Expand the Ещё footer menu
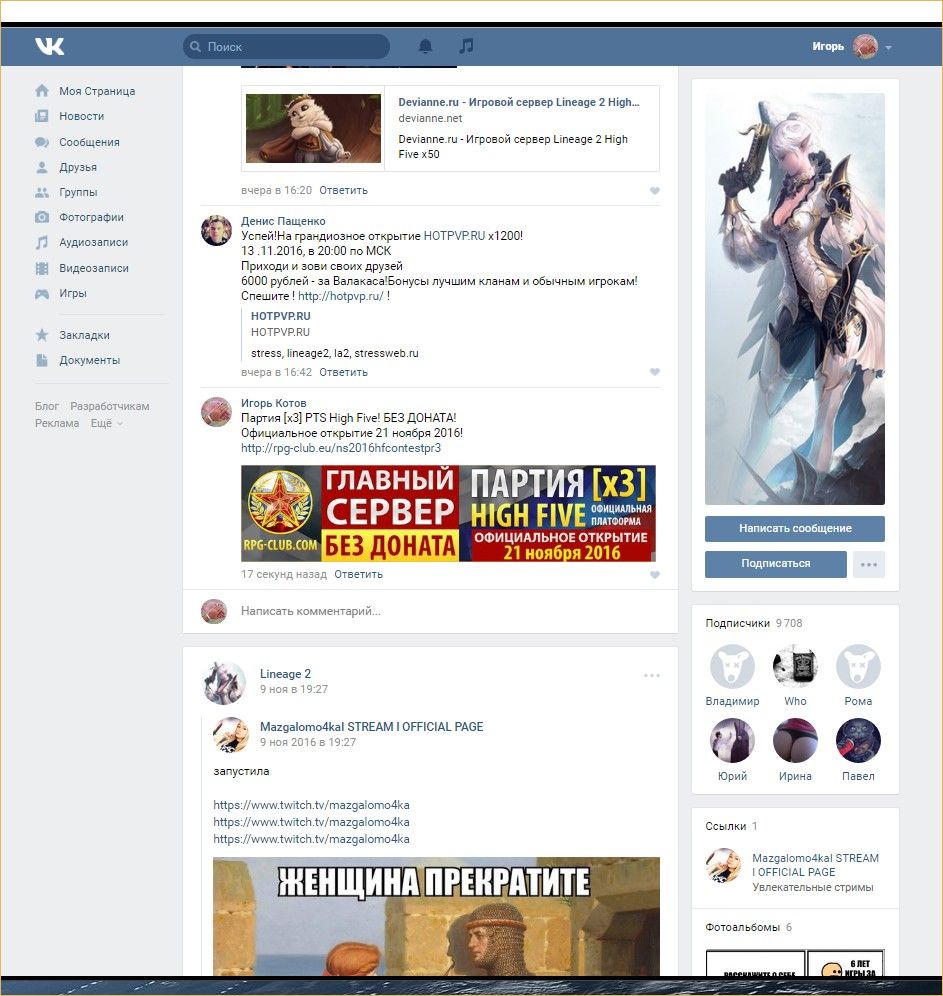 pyautogui.click(x=106, y=424)
